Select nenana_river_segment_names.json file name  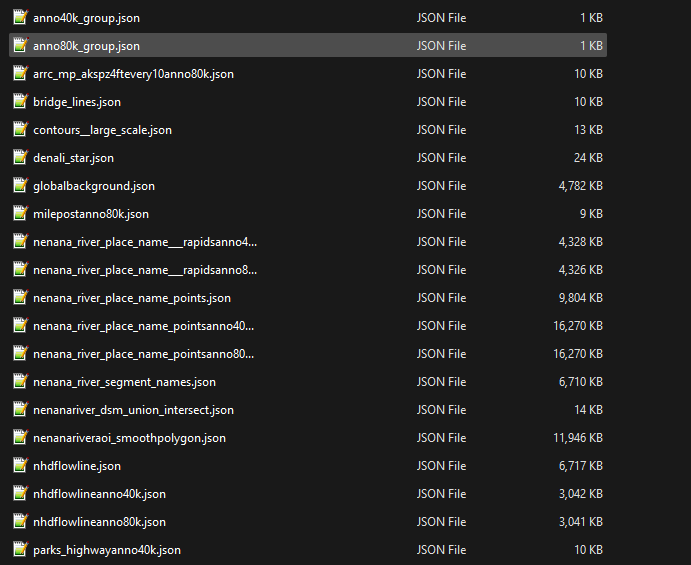[x=124, y=382]
